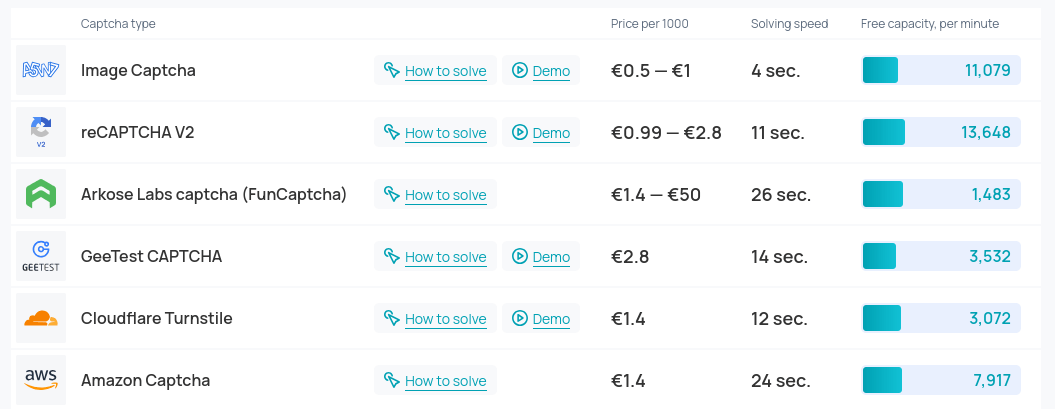Click the AWS Amazon Captcha logo
Image resolution: width=1055 pixels, height=409 pixels.
point(41,380)
